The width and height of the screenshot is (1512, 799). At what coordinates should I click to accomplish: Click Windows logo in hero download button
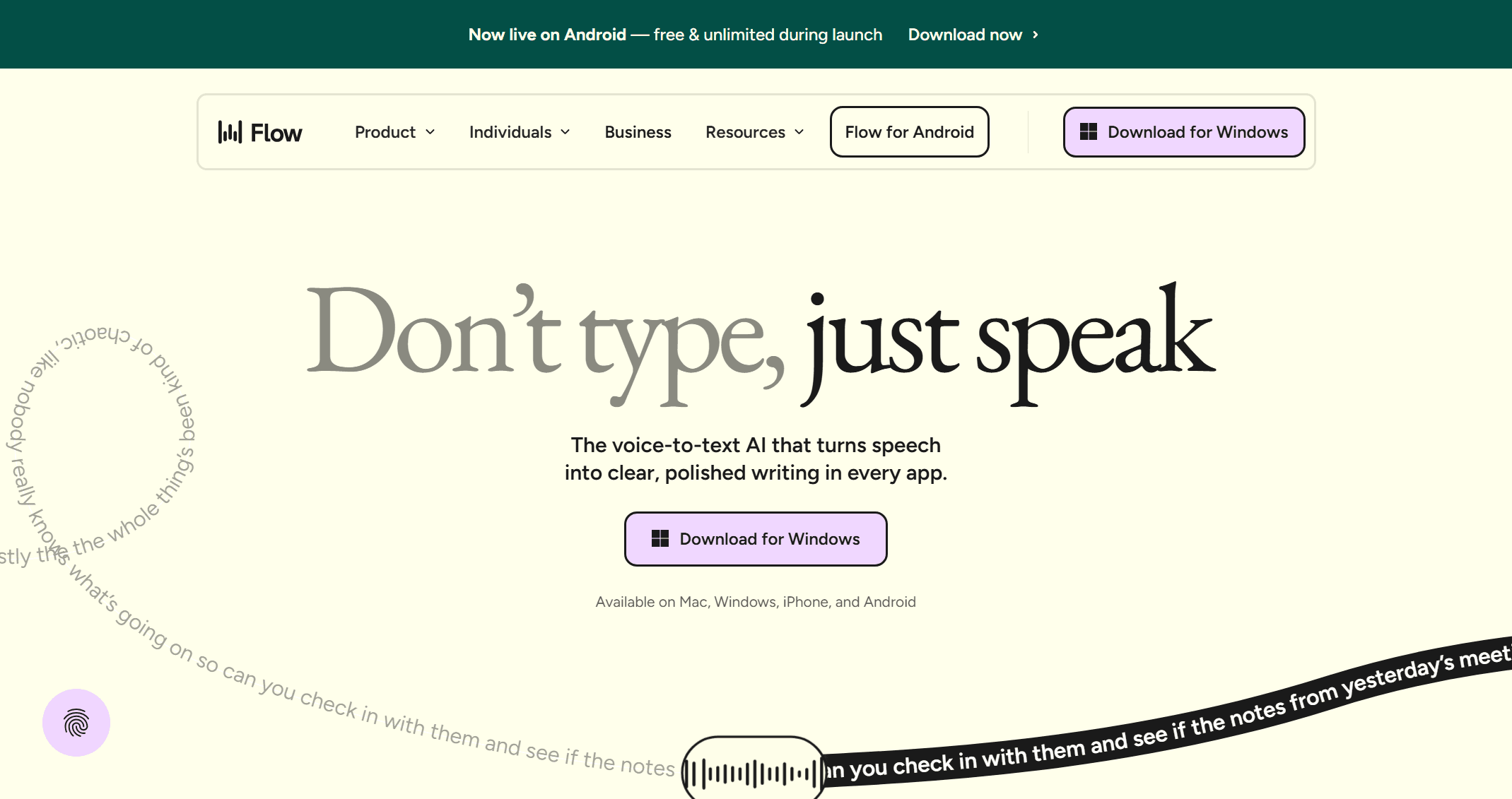click(660, 539)
